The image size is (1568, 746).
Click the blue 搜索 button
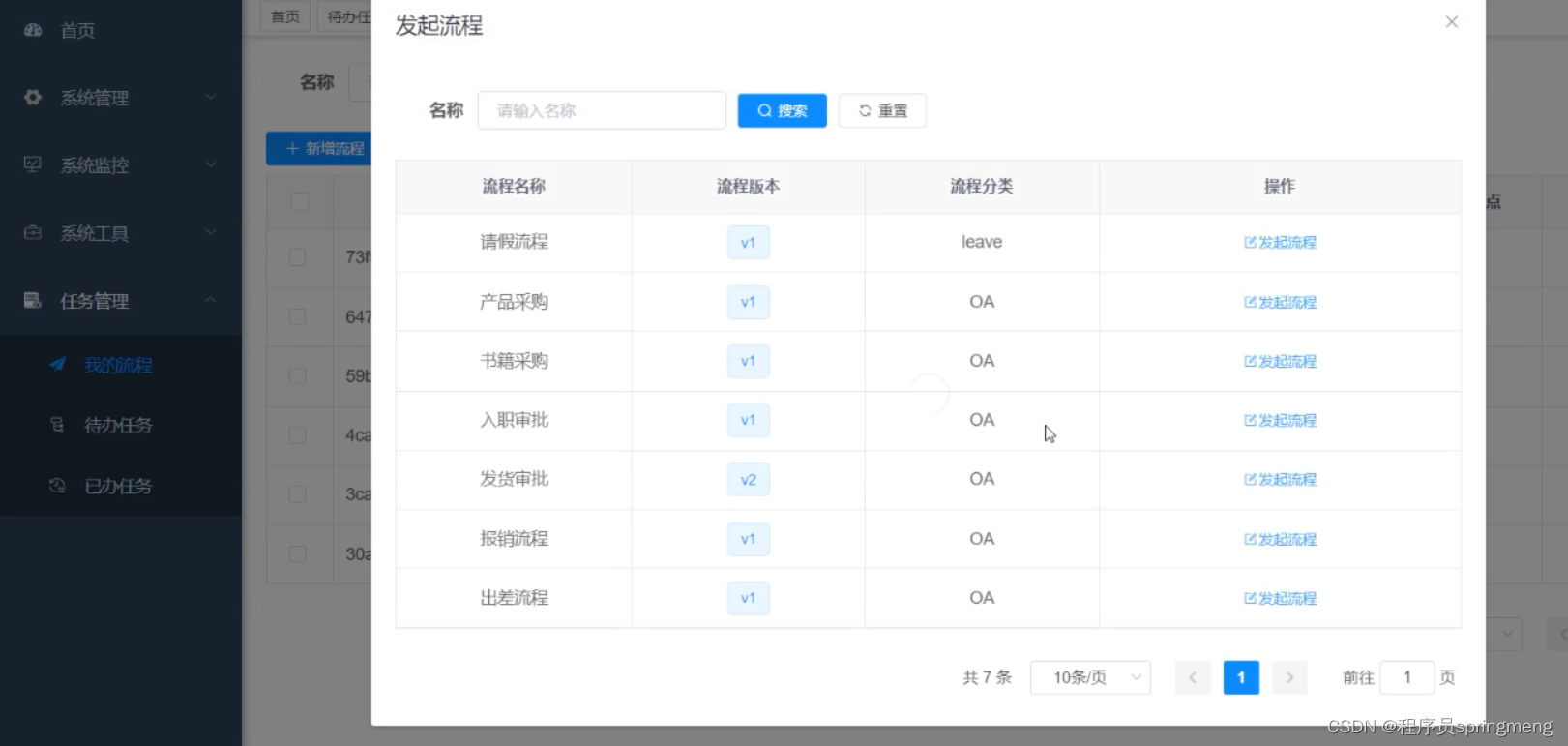[x=782, y=110]
